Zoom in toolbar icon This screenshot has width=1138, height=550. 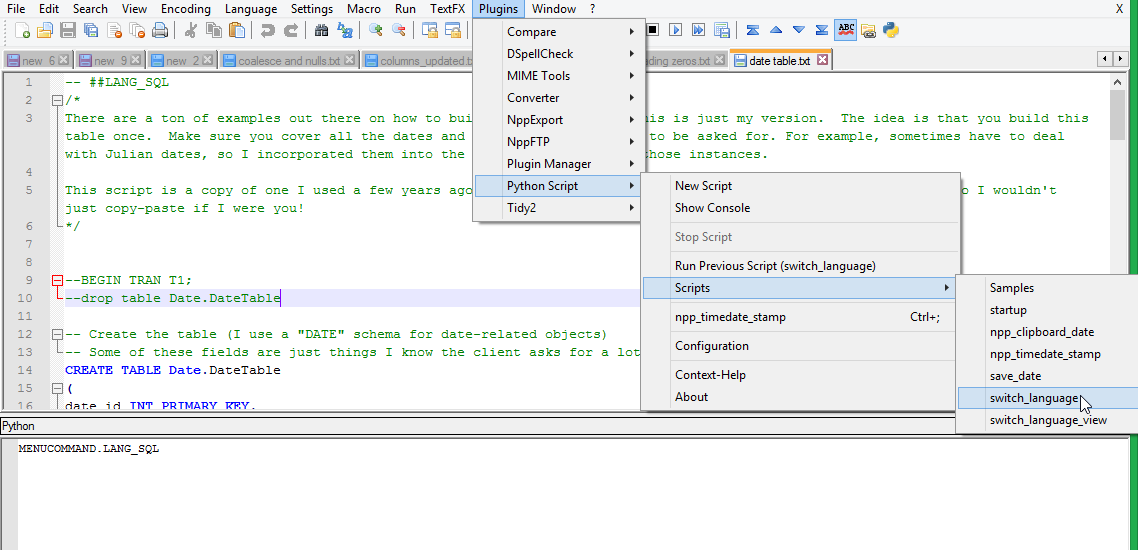pyautogui.click(x=375, y=30)
